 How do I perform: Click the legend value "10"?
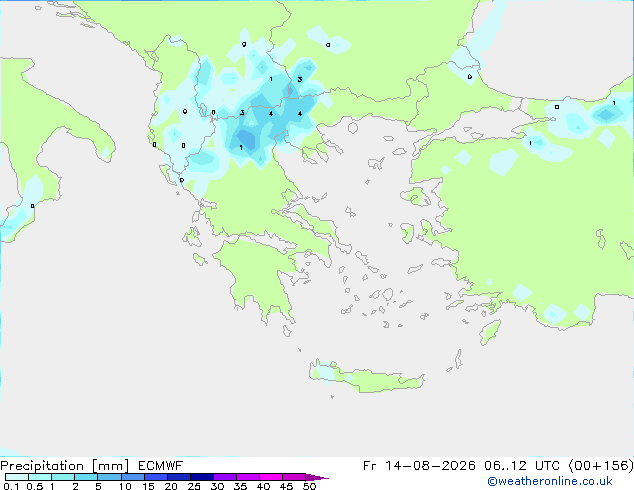(x=125, y=486)
